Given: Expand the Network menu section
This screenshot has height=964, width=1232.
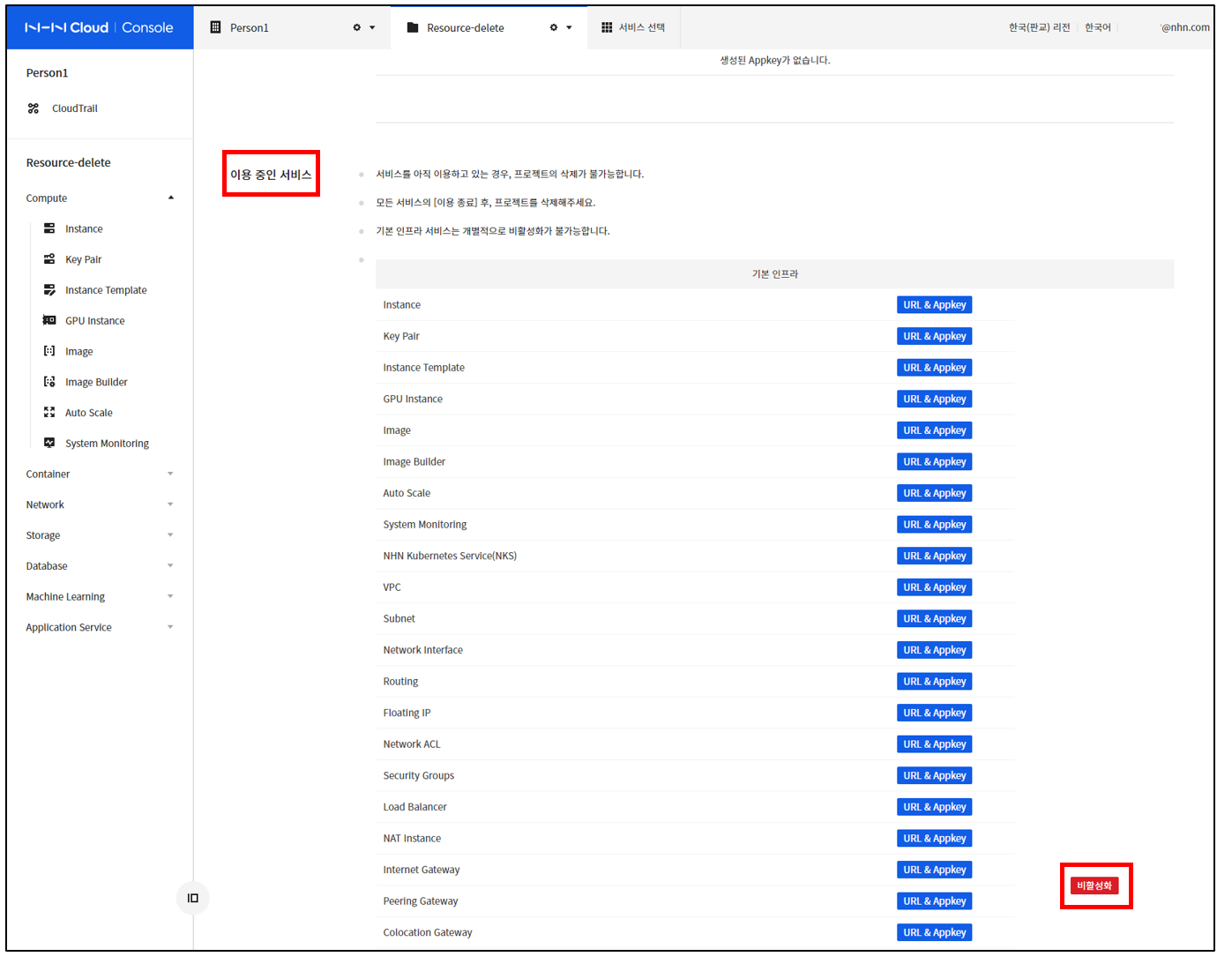Looking at the screenshot, I should click(x=170, y=505).
